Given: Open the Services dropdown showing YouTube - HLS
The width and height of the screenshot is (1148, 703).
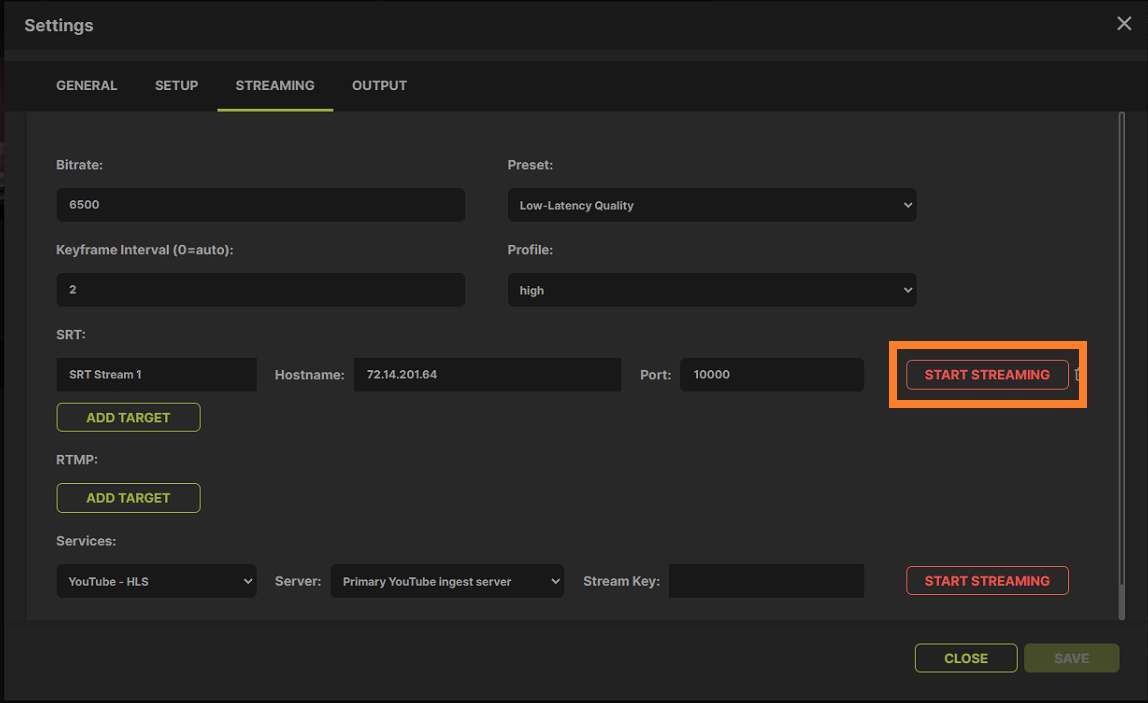Looking at the screenshot, I should (157, 581).
